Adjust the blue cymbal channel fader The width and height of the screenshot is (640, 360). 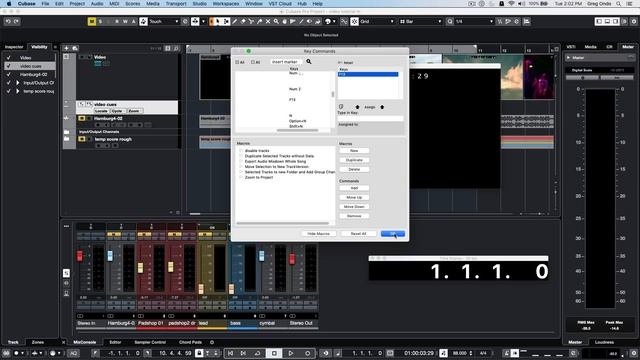point(262,256)
